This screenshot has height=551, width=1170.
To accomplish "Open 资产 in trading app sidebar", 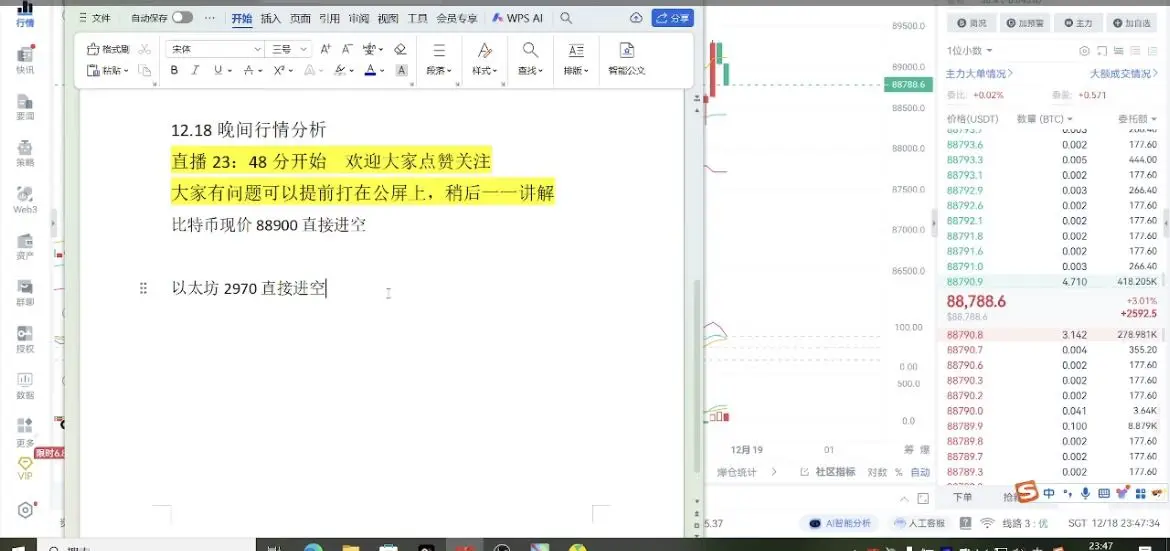I will tap(25, 246).
